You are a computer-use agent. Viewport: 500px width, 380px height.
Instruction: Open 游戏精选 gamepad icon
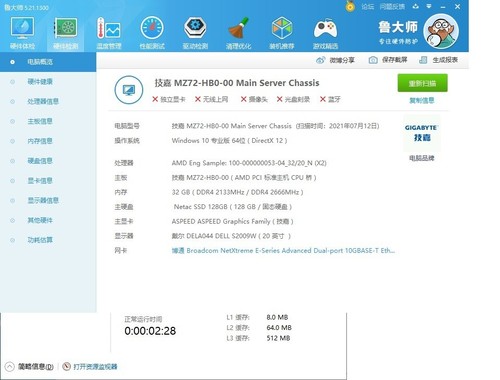click(x=325, y=33)
